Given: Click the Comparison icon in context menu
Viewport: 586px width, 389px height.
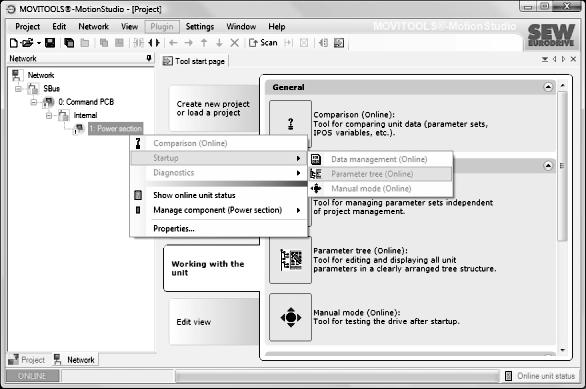Looking at the screenshot, I should (x=138, y=143).
